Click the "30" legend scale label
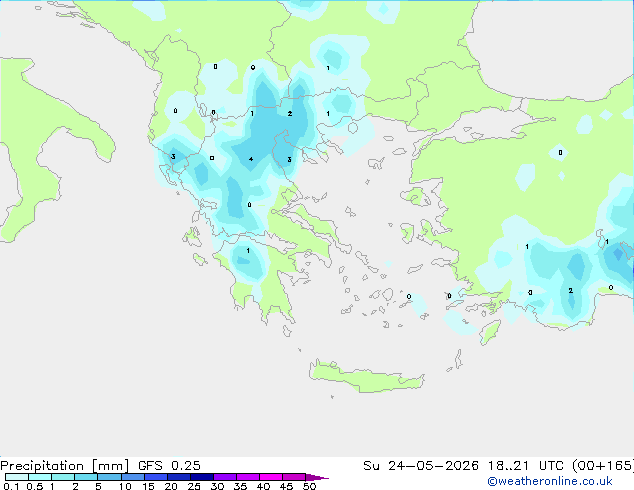 (x=217, y=486)
